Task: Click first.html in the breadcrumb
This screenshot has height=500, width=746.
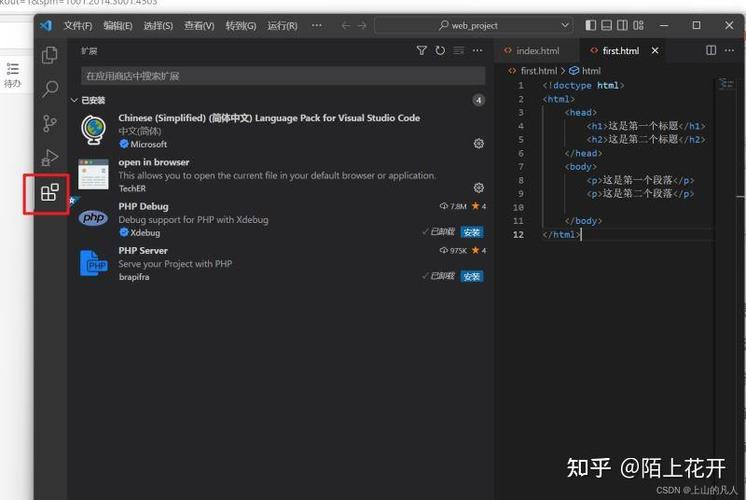Action: [539, 71]
